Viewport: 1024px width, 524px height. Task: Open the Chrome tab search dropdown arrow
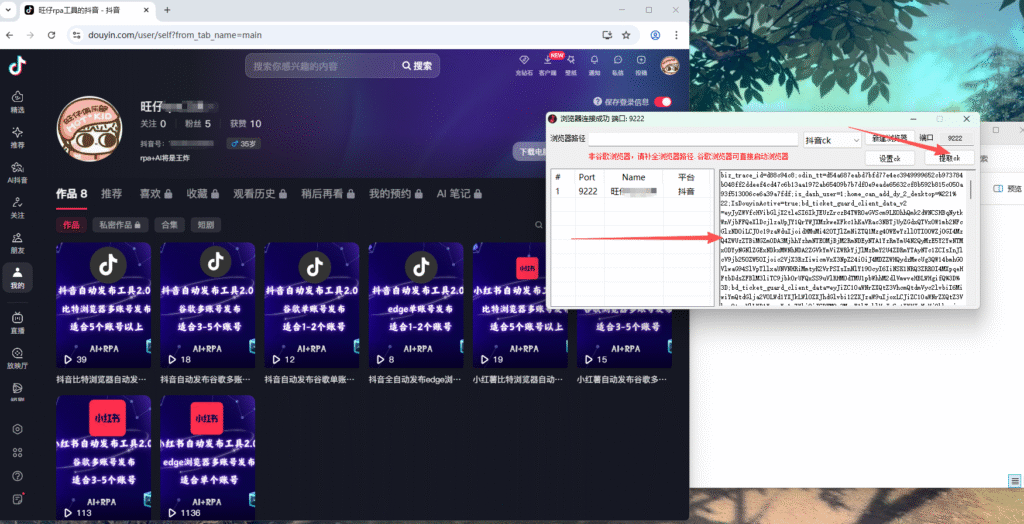coord(9,10)
